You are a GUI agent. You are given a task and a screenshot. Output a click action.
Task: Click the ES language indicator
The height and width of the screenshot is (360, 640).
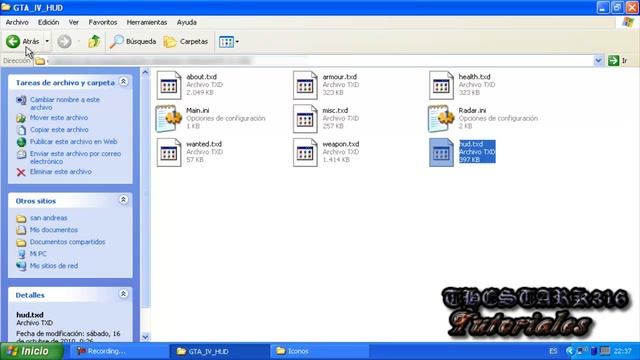(553, 351)
